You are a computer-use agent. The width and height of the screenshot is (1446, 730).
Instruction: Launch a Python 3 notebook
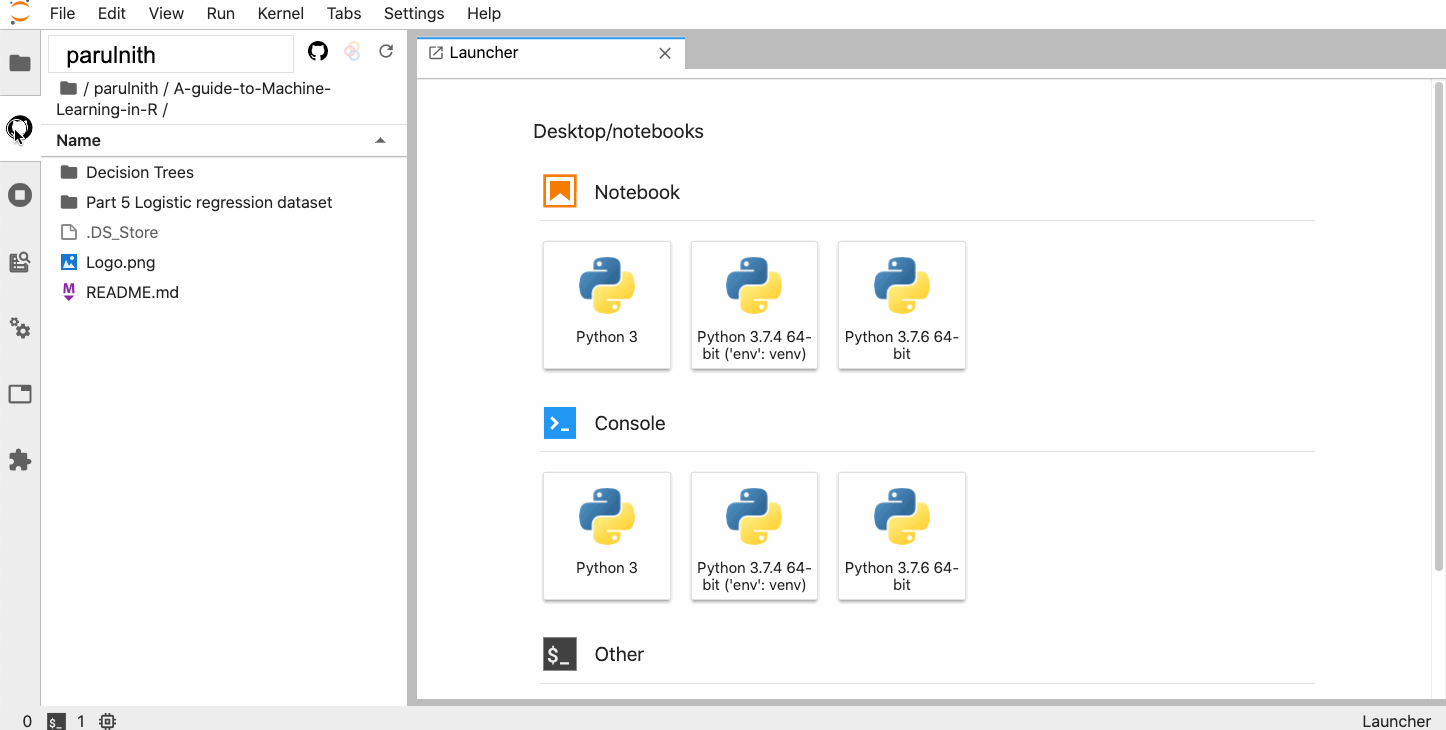click(606, 305)
